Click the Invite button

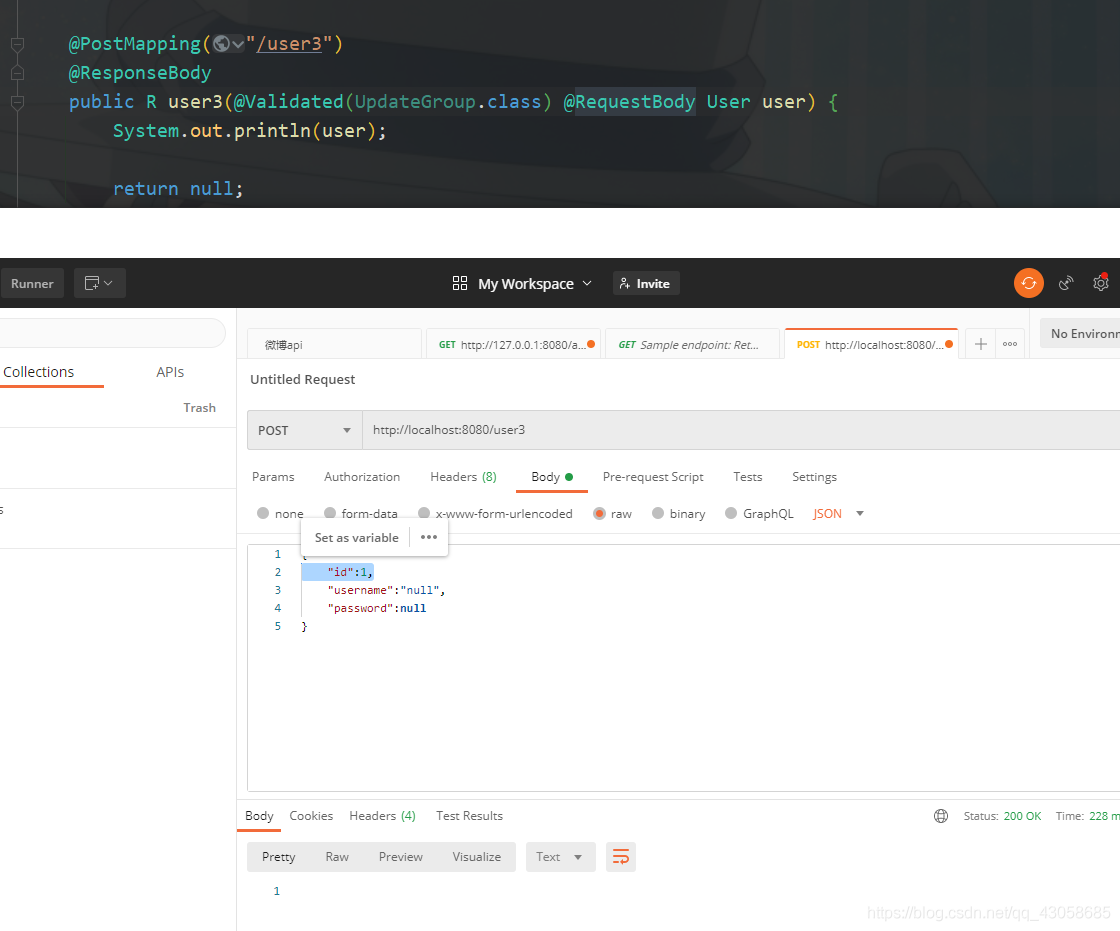click(x=645, y=283)
